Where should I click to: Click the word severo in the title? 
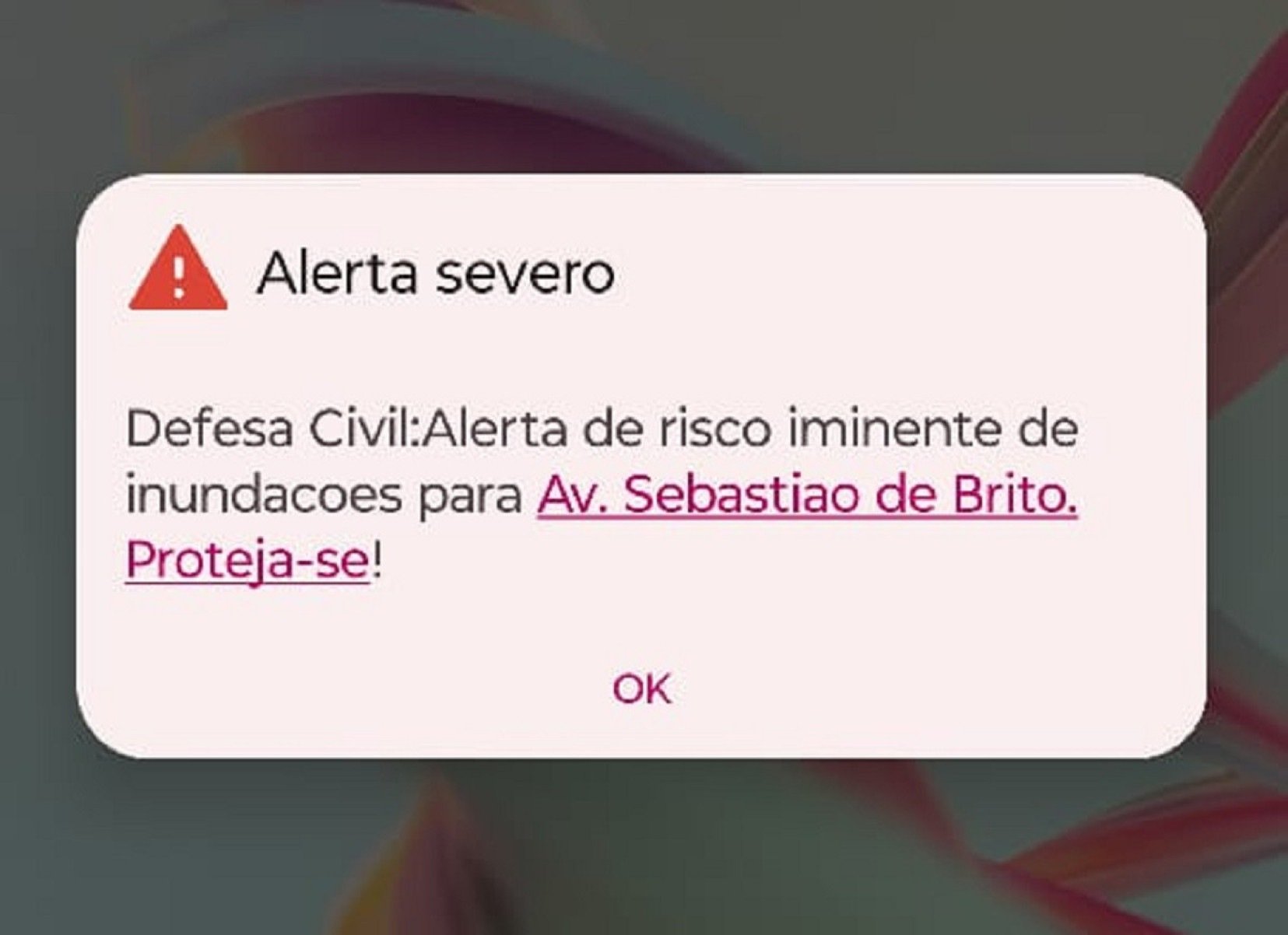tap(525, 274)
